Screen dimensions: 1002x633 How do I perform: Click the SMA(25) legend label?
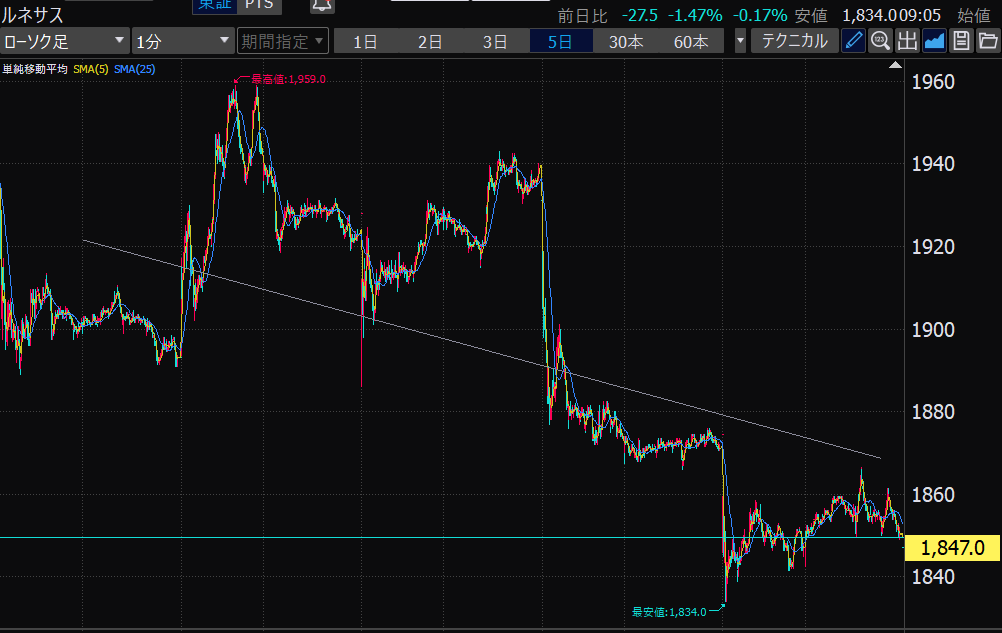point(135,69)
